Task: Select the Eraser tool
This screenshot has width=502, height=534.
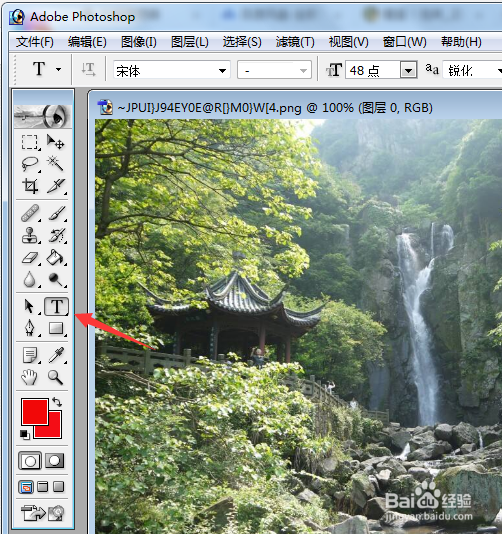Action: coord(30,258)
